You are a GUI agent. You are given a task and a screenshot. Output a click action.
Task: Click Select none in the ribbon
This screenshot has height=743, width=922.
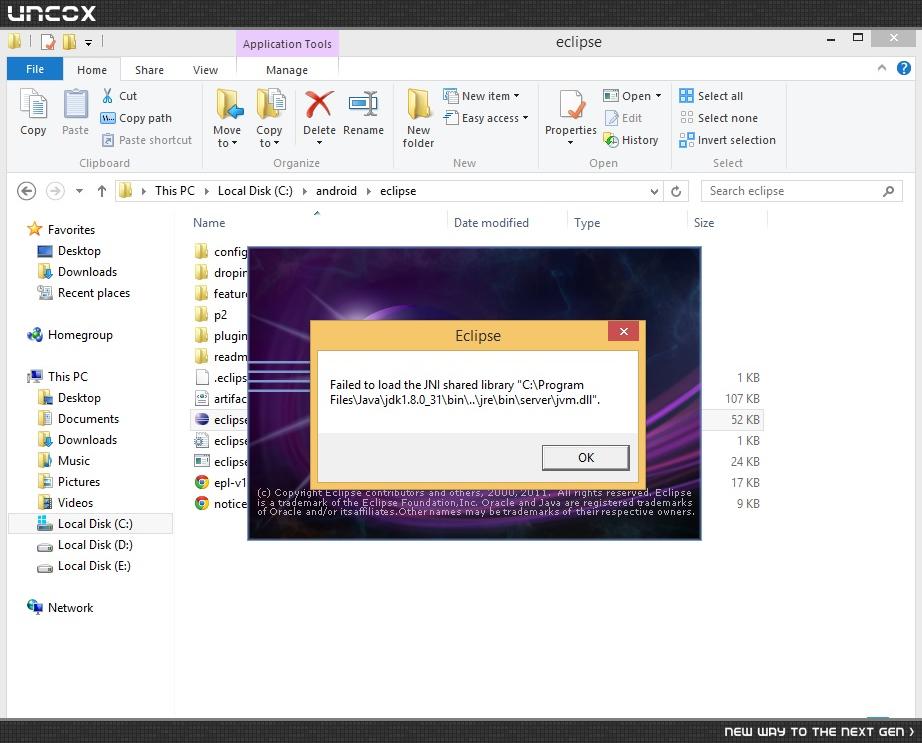[719, 118]
